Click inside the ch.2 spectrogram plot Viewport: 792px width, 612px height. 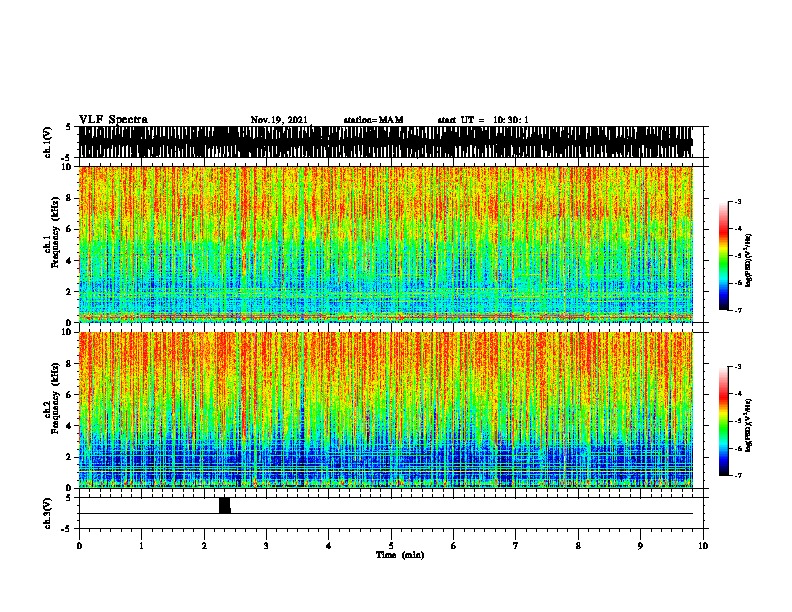pos(386,410)
